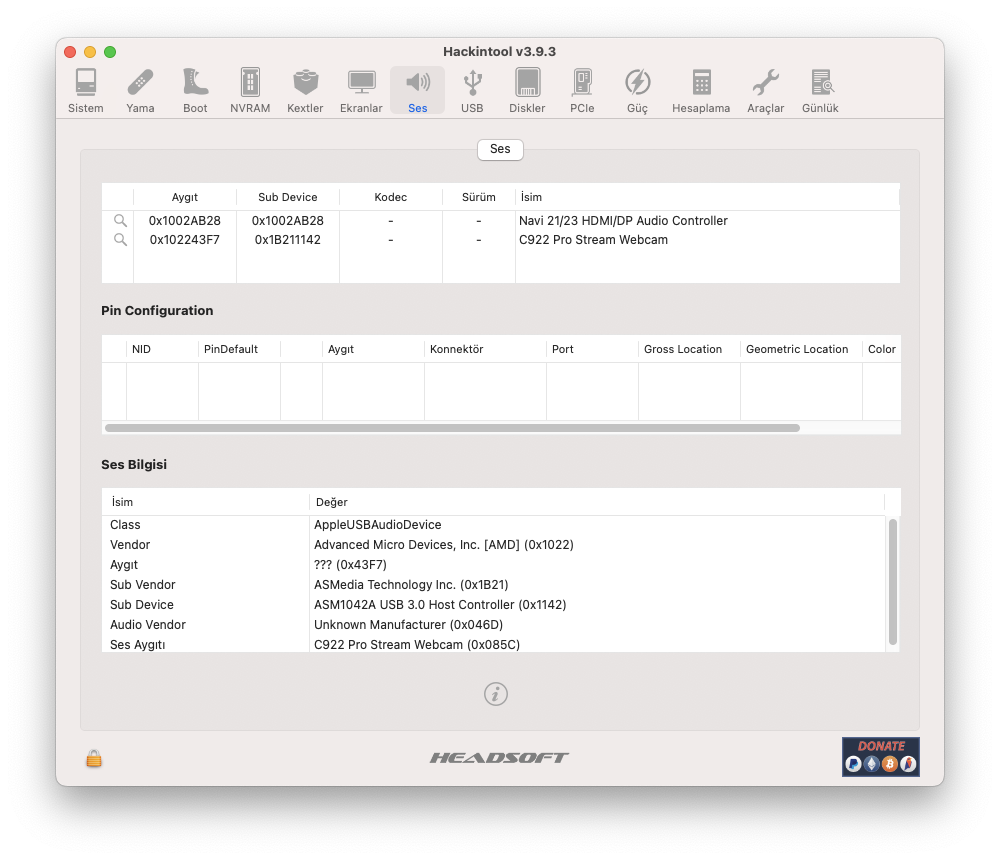Viewport: 1000px width, 860px height.
Task: Click the Ses Bilgisi vertical scrollbar
Action: click(x=893, y=582)
